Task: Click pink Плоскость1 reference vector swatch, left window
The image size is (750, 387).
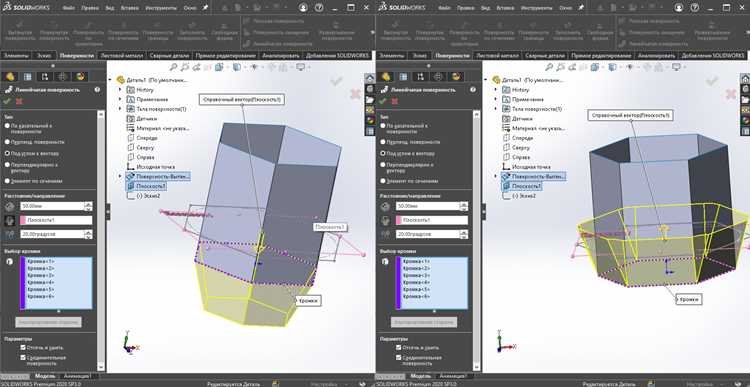Action: [22, 221]
